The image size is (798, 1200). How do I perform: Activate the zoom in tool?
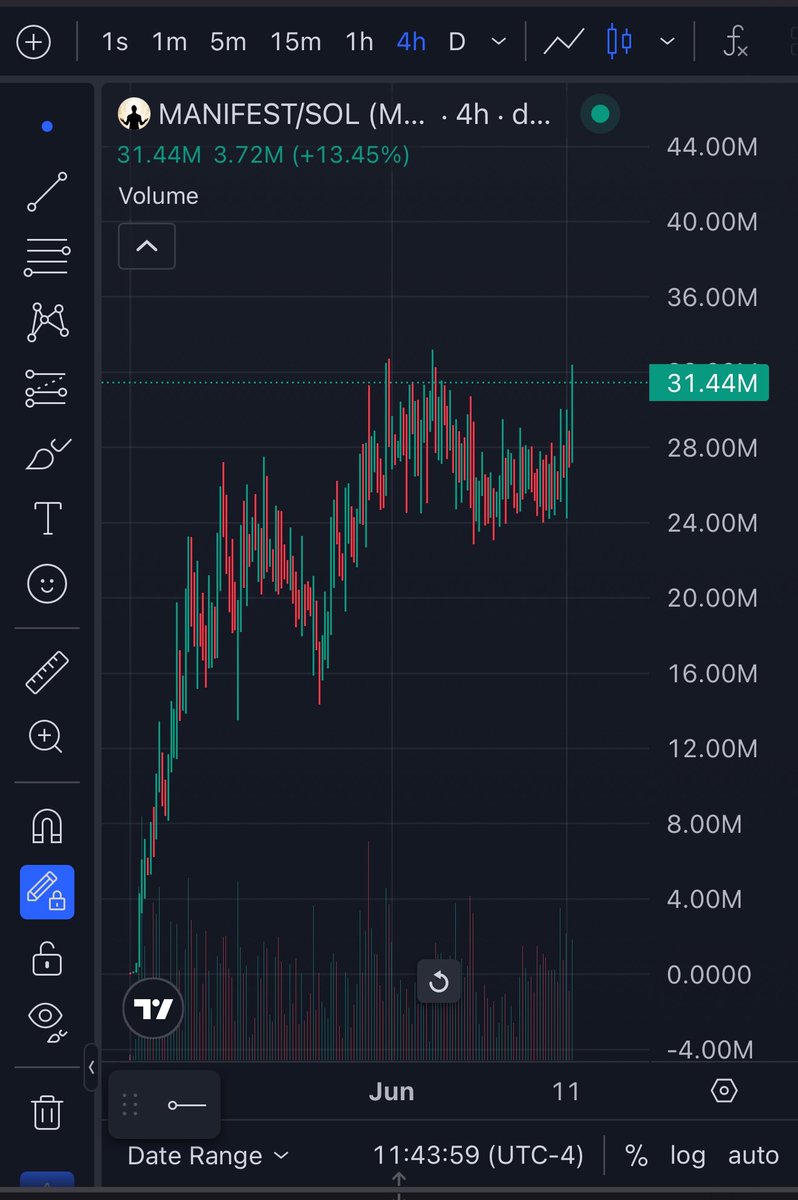47,738
